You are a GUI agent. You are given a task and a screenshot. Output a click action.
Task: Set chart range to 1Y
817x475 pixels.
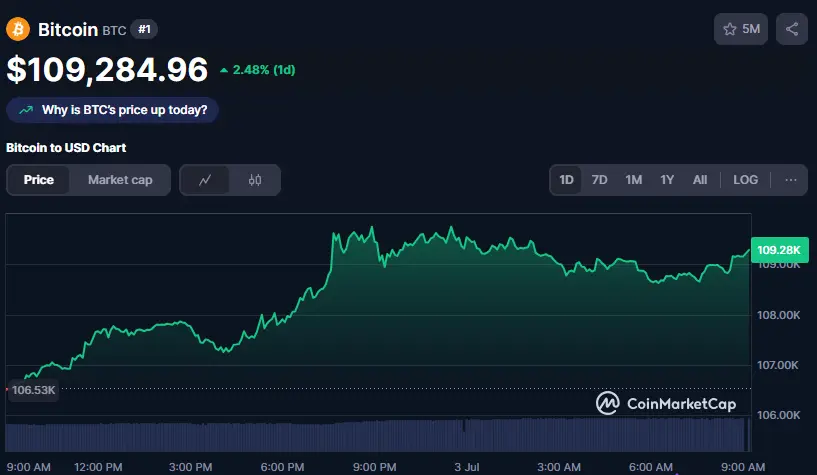pos(667,180)
